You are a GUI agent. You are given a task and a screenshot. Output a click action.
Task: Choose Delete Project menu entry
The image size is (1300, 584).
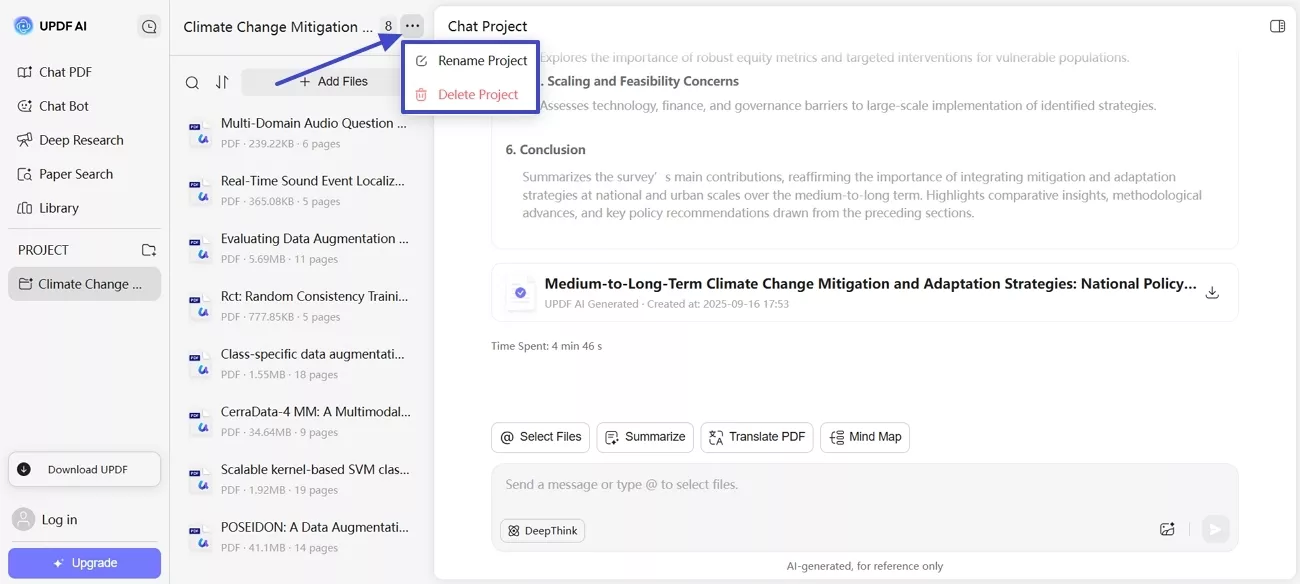point(471,95)
